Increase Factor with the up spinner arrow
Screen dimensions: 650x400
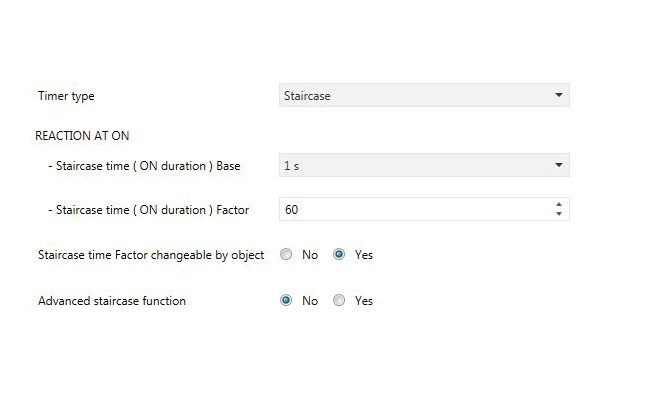[558, 205]
